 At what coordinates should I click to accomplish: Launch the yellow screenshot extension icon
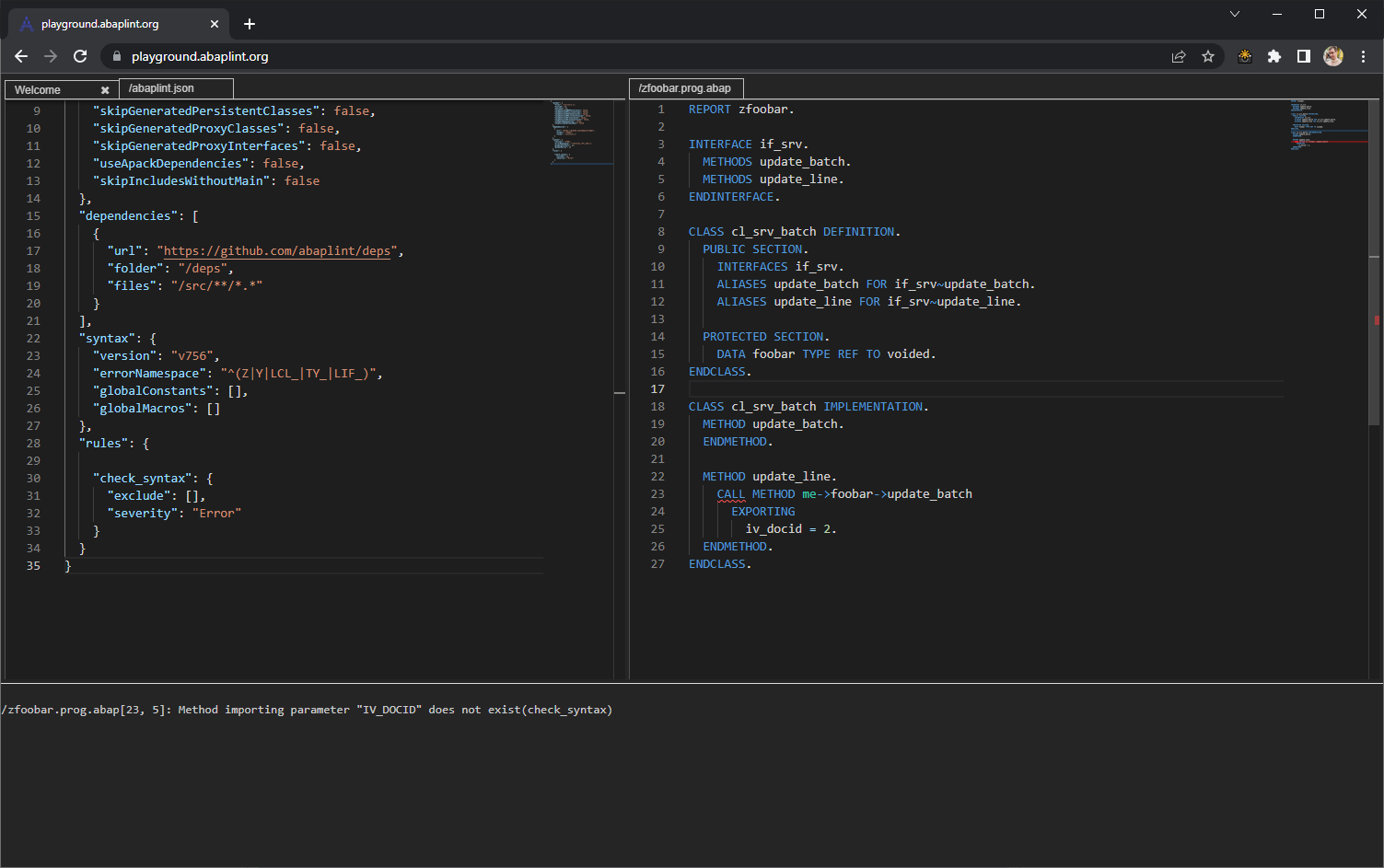(x=1245, y=56)
